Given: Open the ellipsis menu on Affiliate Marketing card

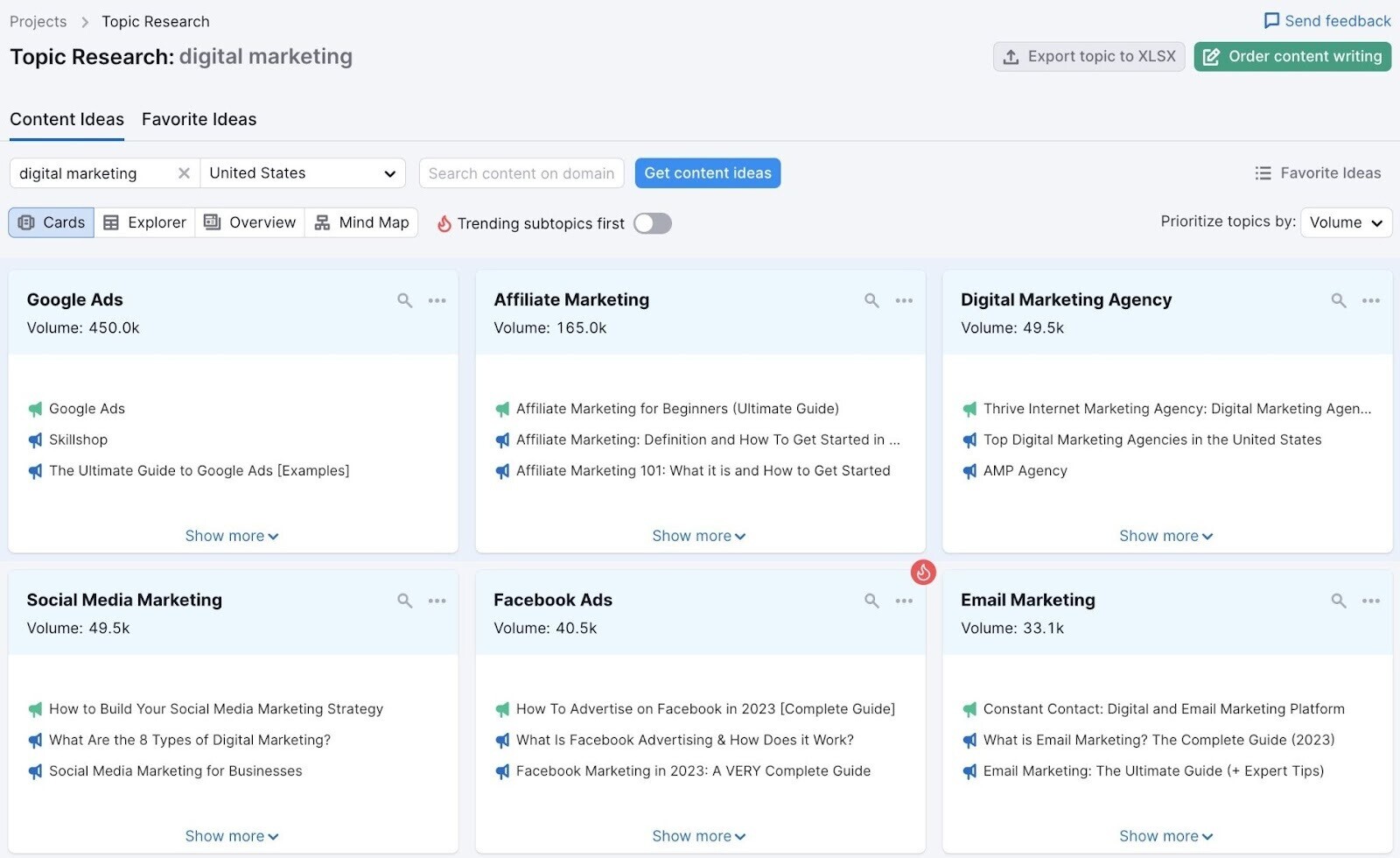Looking at the screenshot, I should pos(904,300).
